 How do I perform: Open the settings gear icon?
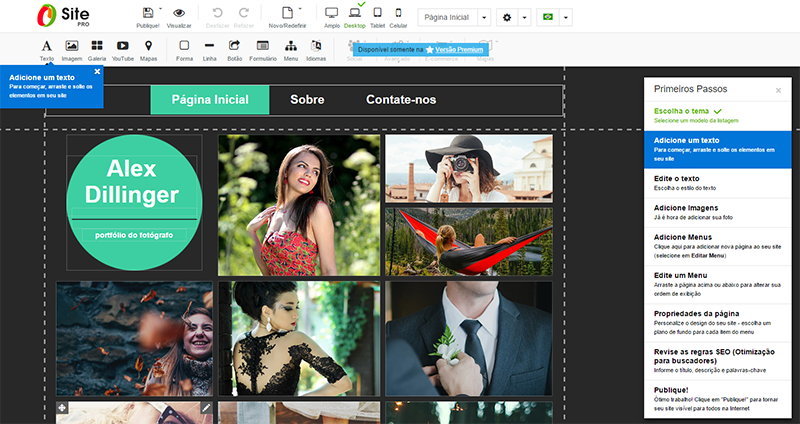[507, 17]
